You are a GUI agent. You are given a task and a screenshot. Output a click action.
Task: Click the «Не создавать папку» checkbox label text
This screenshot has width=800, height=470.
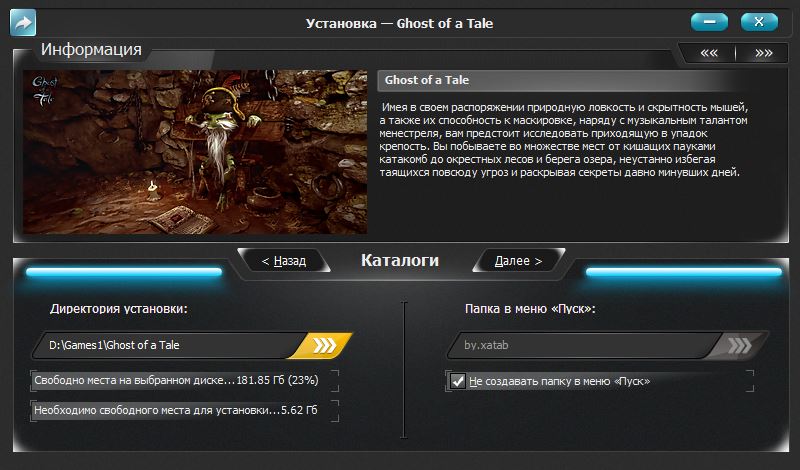pyautogui.click(x=559, y=381)
